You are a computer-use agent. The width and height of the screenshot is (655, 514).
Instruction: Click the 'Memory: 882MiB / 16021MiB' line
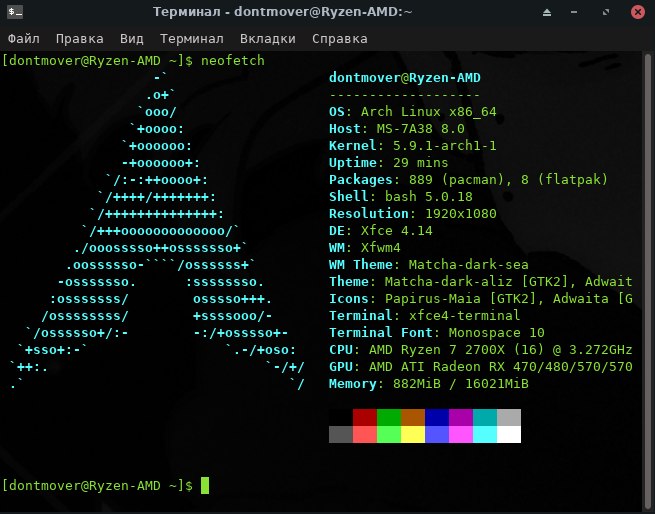coord(429,384)
